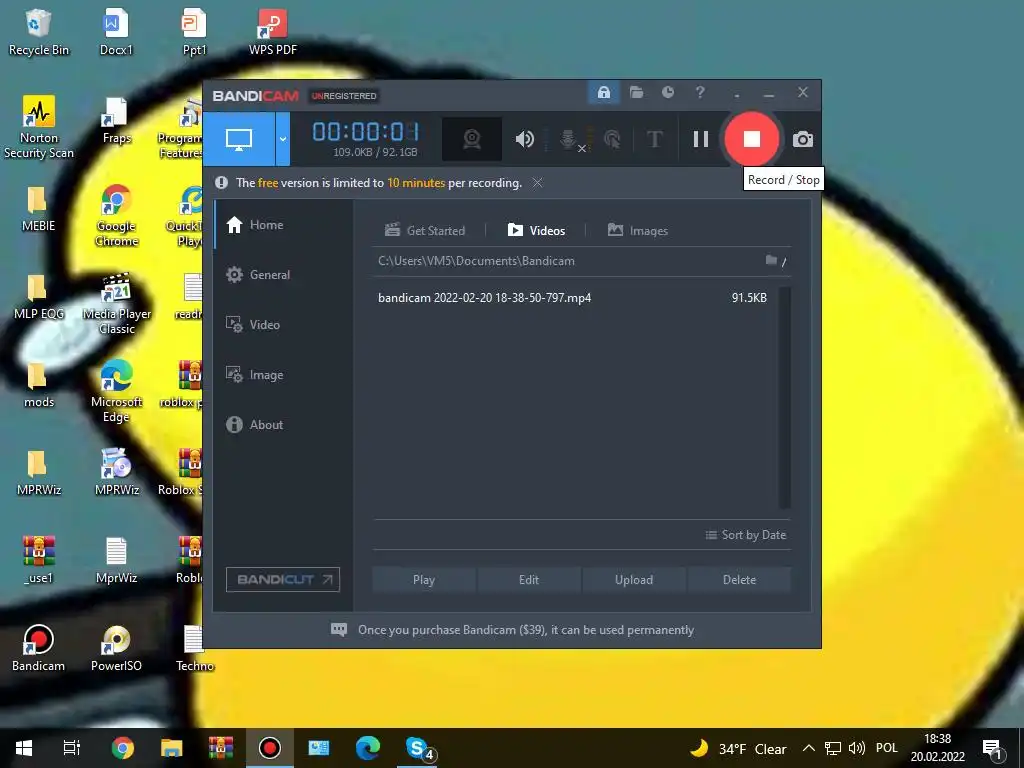The height and width of the screenshot is (768, 1024).
Task: Select the MEBIE desktop folder
Action: [39, 208]
